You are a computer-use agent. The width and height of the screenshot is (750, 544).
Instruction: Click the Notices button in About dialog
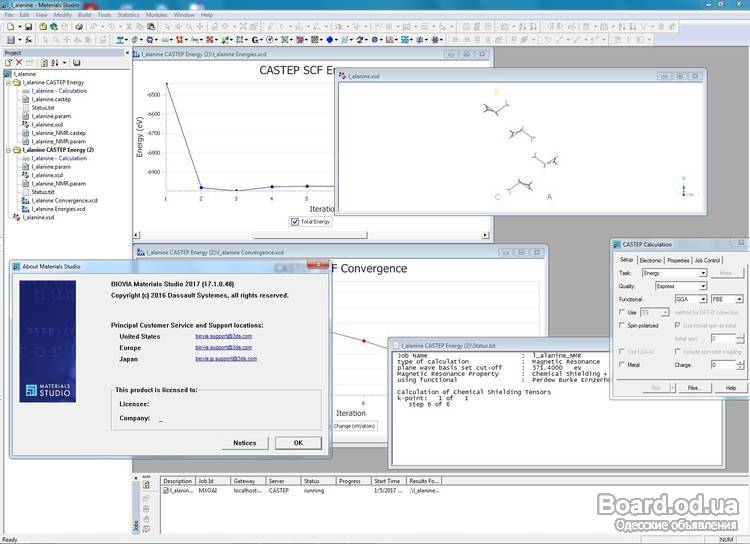click(245, 443)
